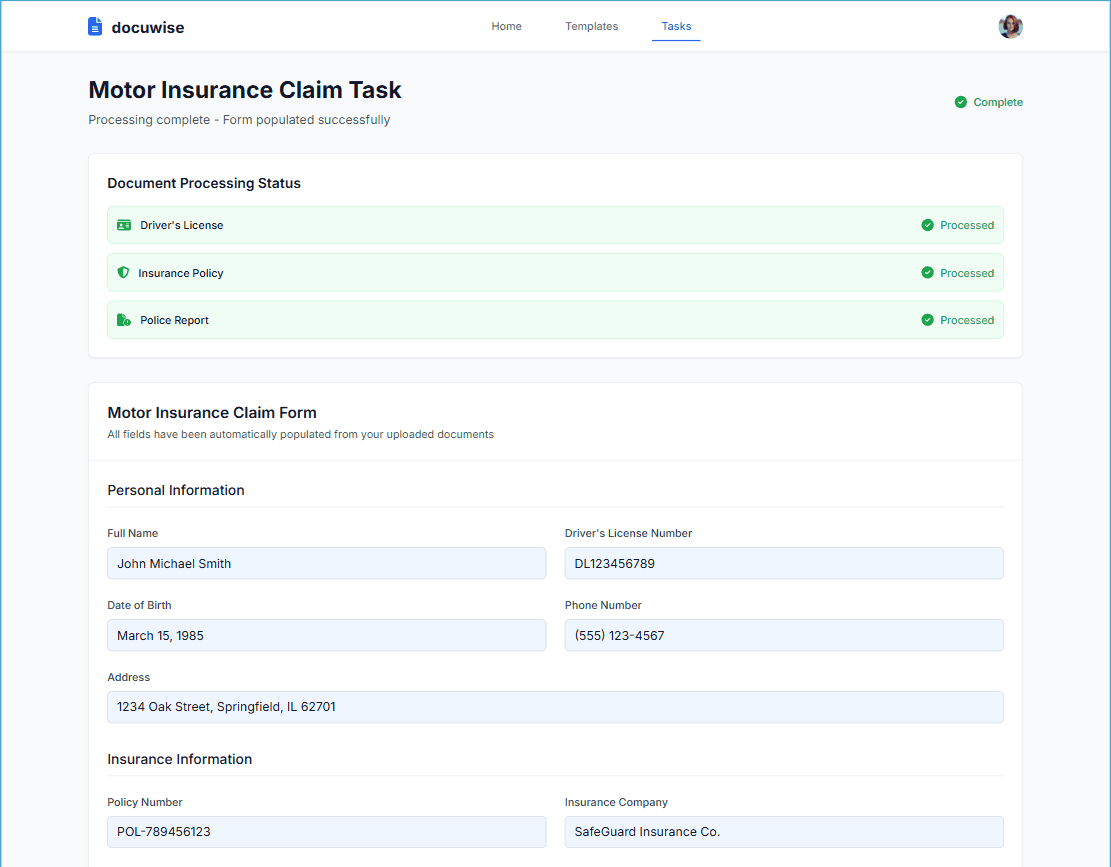Click the Full Name input field

326,563
